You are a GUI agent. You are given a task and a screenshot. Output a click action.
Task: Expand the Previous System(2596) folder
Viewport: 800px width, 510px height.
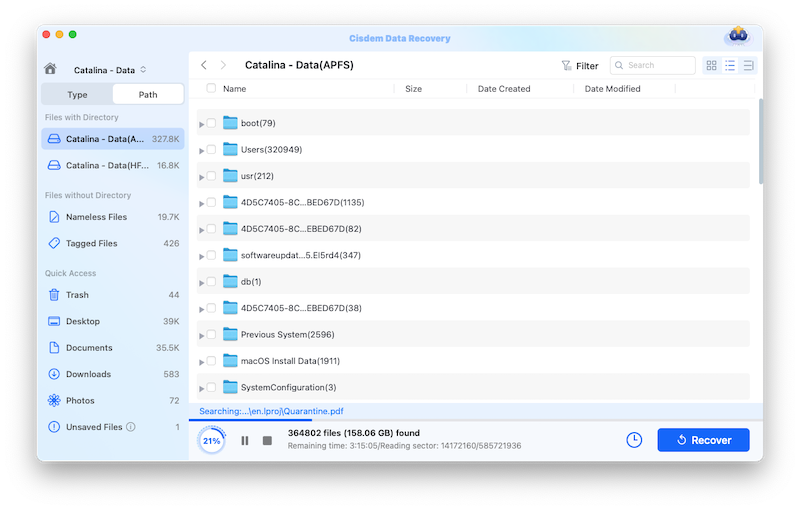click(202, 335)
